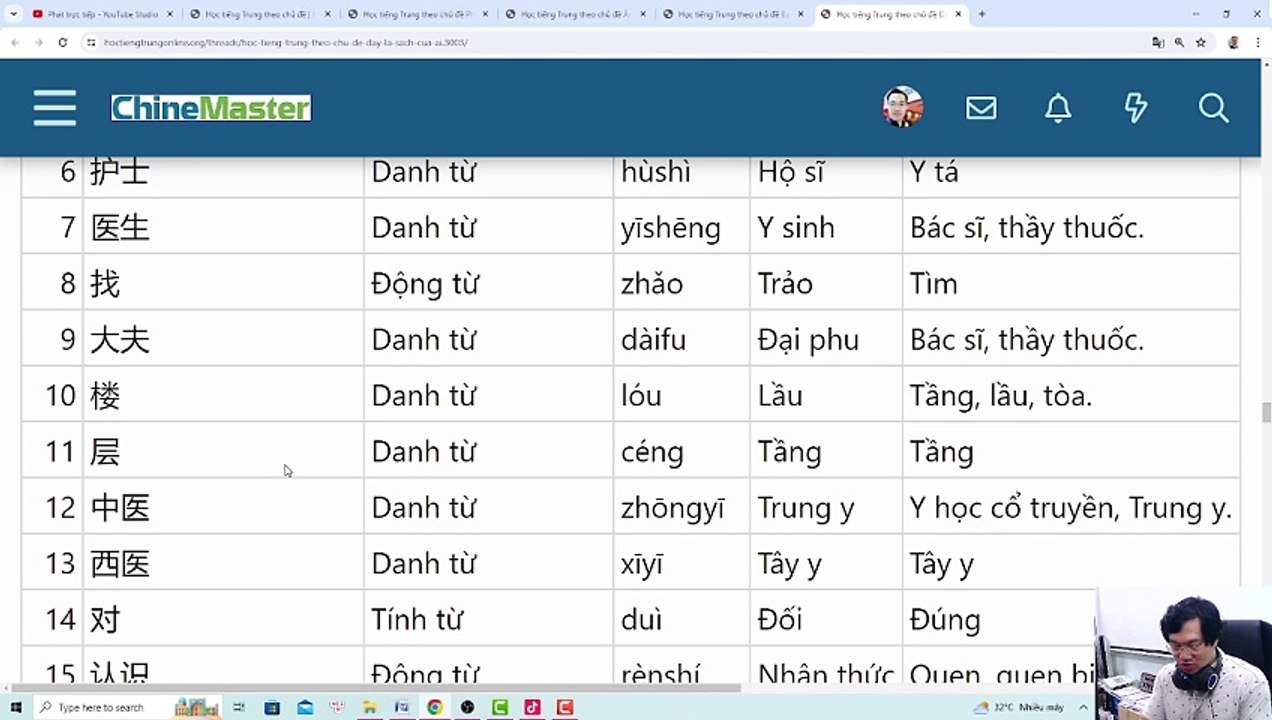Click the word 大夫 in row 9
Image resolution: width=1272 pixels, height=720 pixels.
click(x=120, y=340)
